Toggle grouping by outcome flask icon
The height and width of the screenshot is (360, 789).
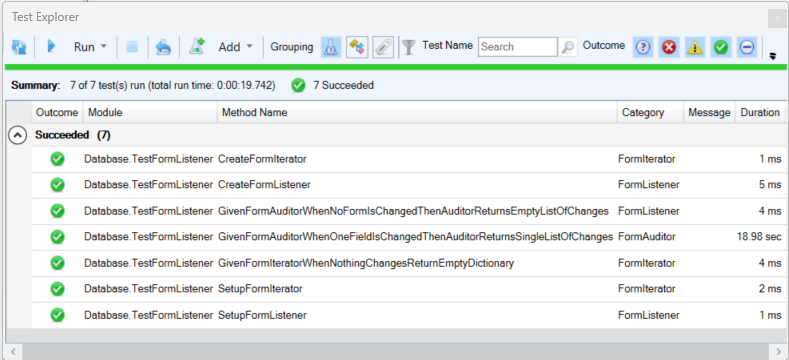[x=331, y=47]
